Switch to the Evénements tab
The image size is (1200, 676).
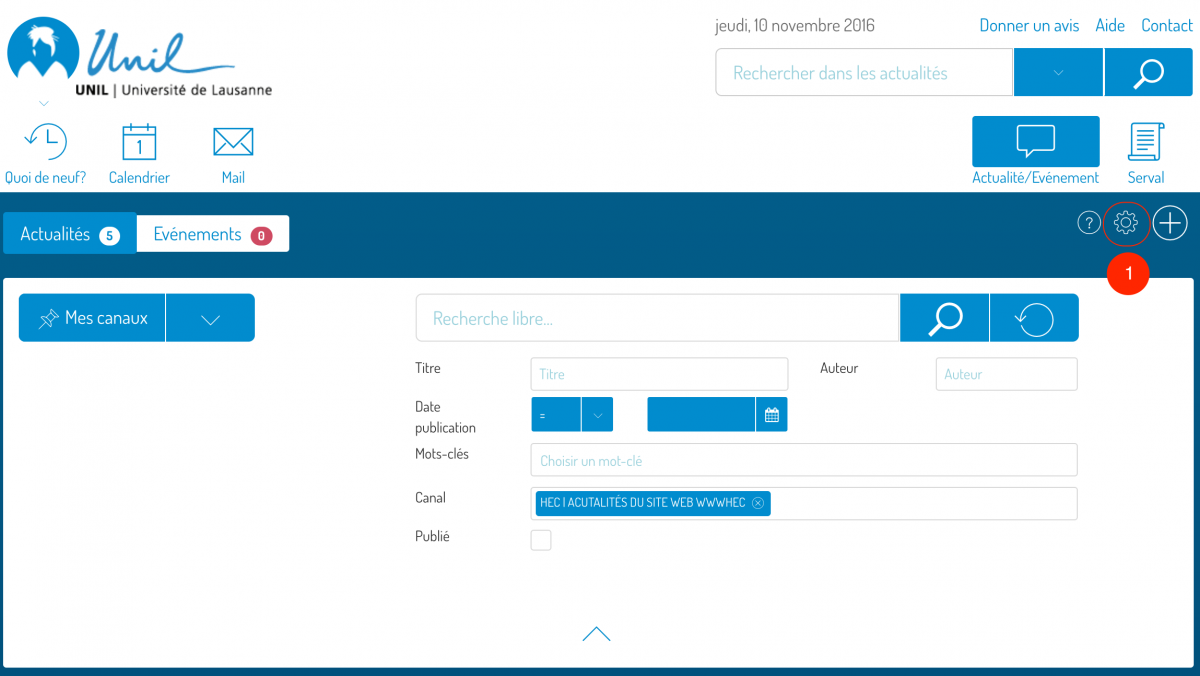212,234
